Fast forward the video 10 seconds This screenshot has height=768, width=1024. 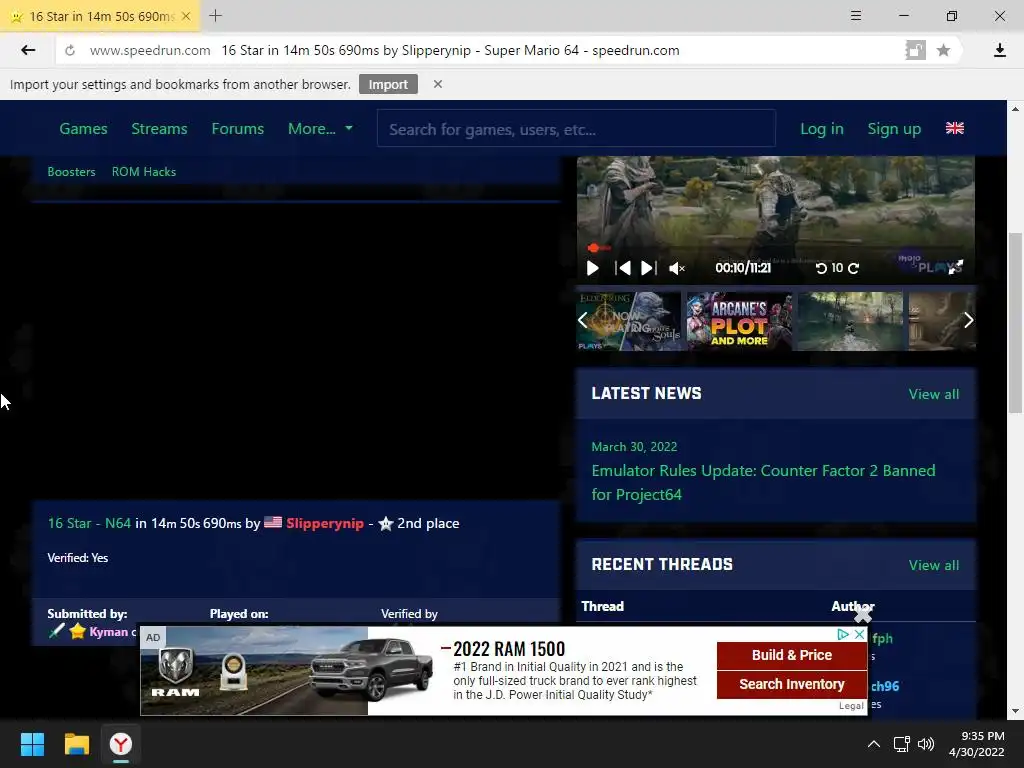(853, 268)
